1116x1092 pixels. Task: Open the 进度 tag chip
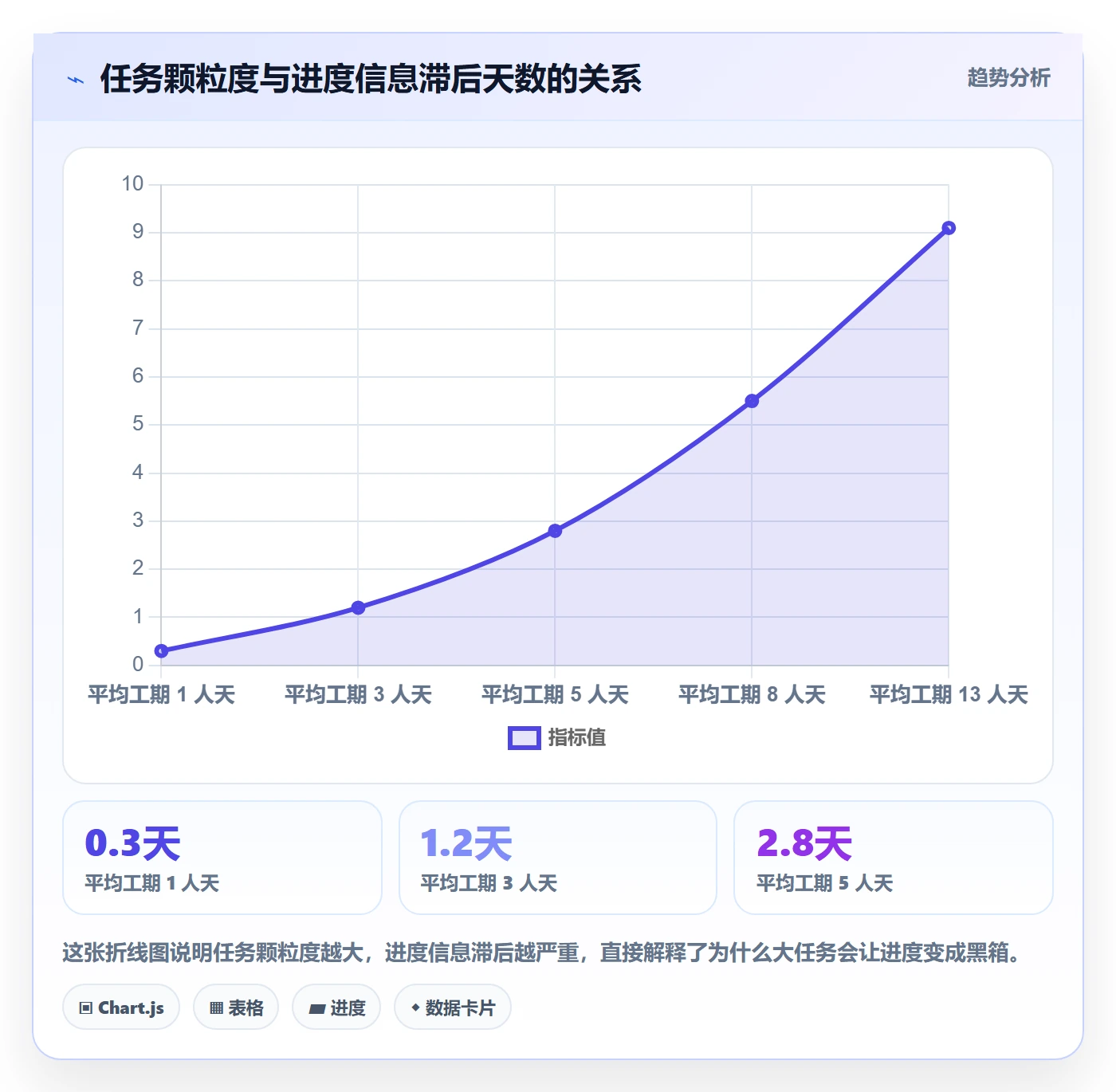point(336,1008)
